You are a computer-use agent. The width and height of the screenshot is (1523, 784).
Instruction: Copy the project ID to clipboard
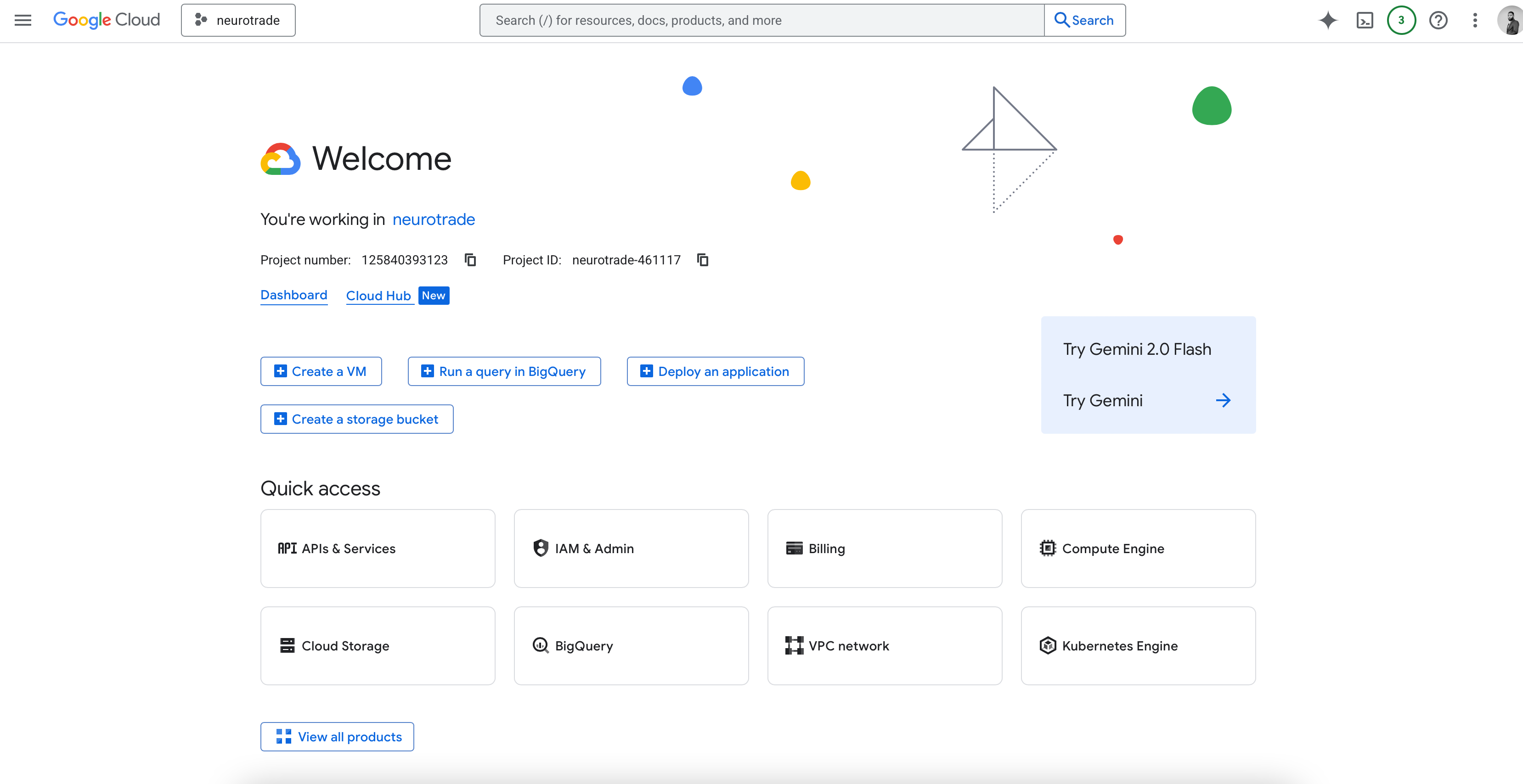702,260
